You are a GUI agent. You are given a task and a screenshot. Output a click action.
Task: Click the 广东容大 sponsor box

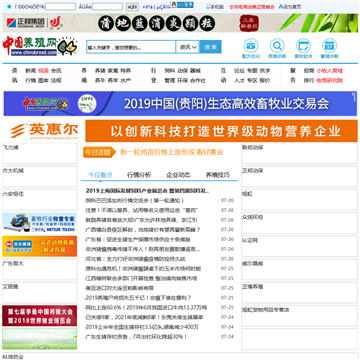point(40,269)
